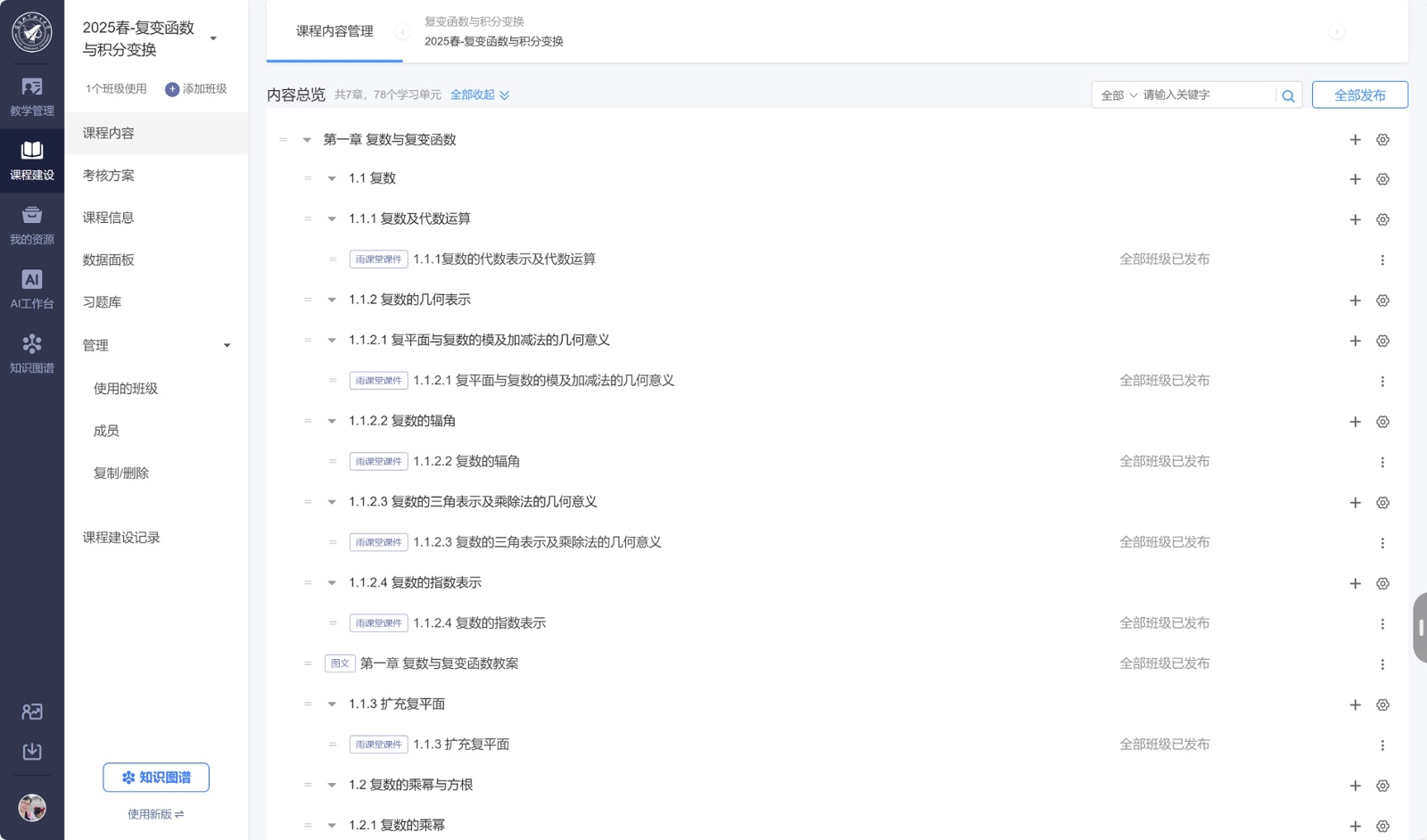Collapse the 1.1.2 复数的几何表示 section
The width and height of the screenshot is (1427, 840).
click(x=332, y=301)
